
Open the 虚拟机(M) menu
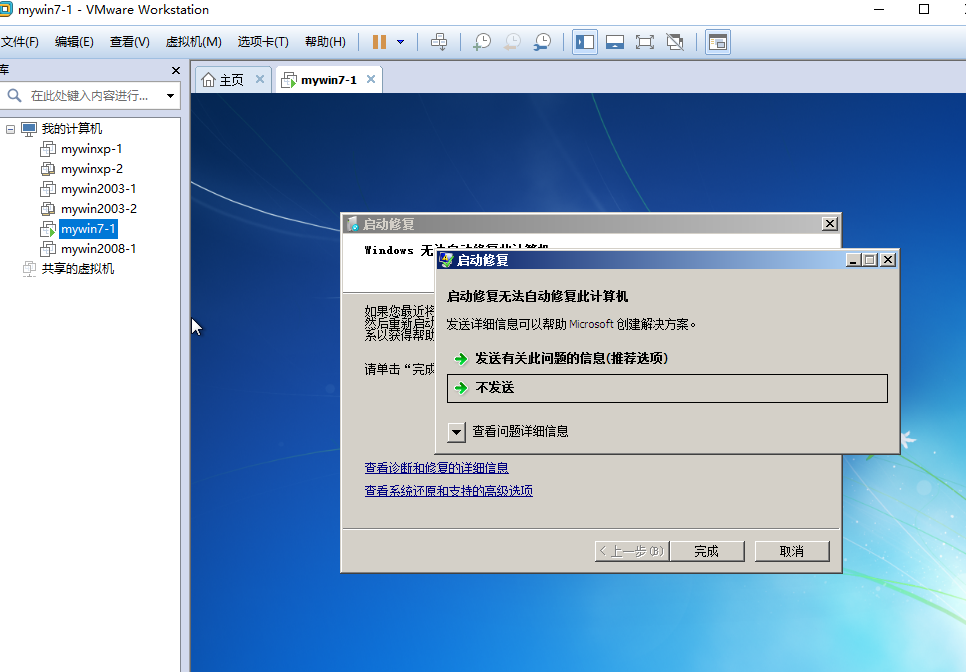coord(193,42)
